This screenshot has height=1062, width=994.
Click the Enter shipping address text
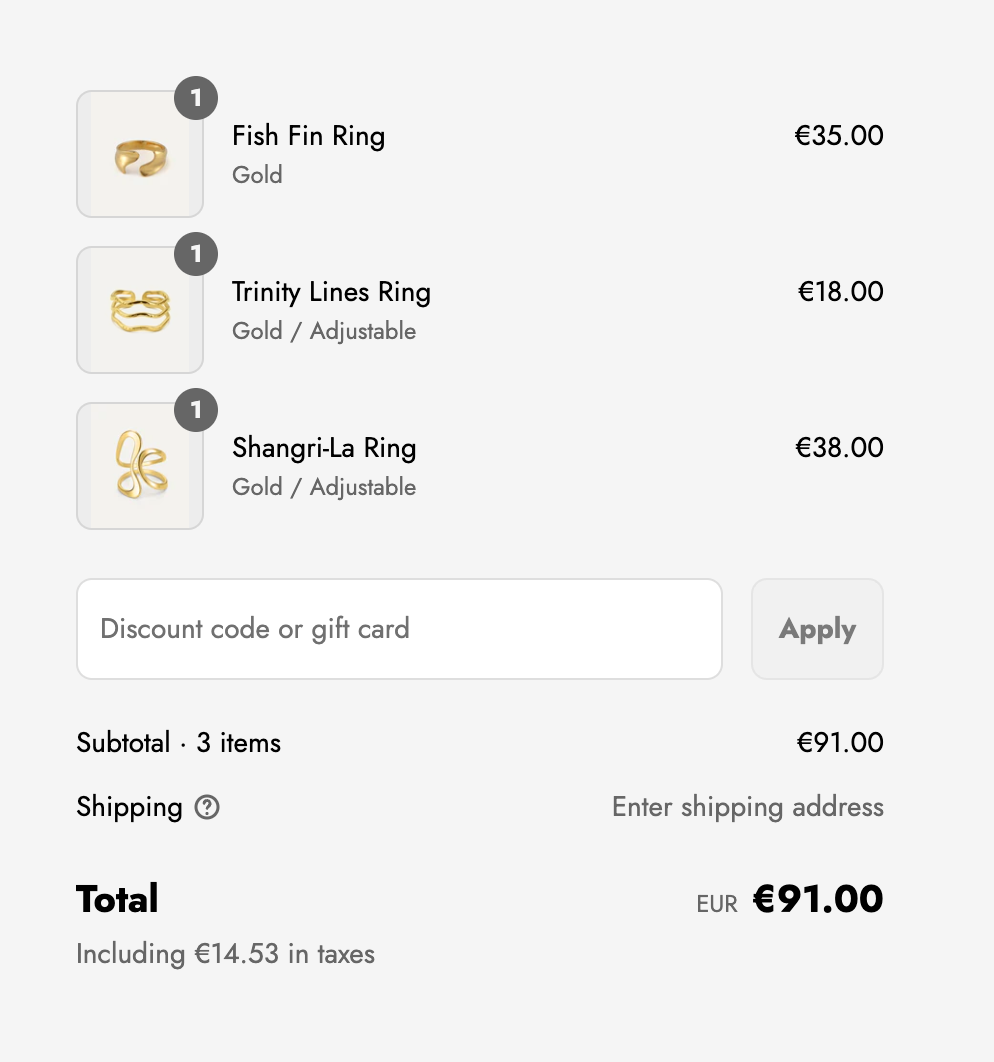(747, 807)
